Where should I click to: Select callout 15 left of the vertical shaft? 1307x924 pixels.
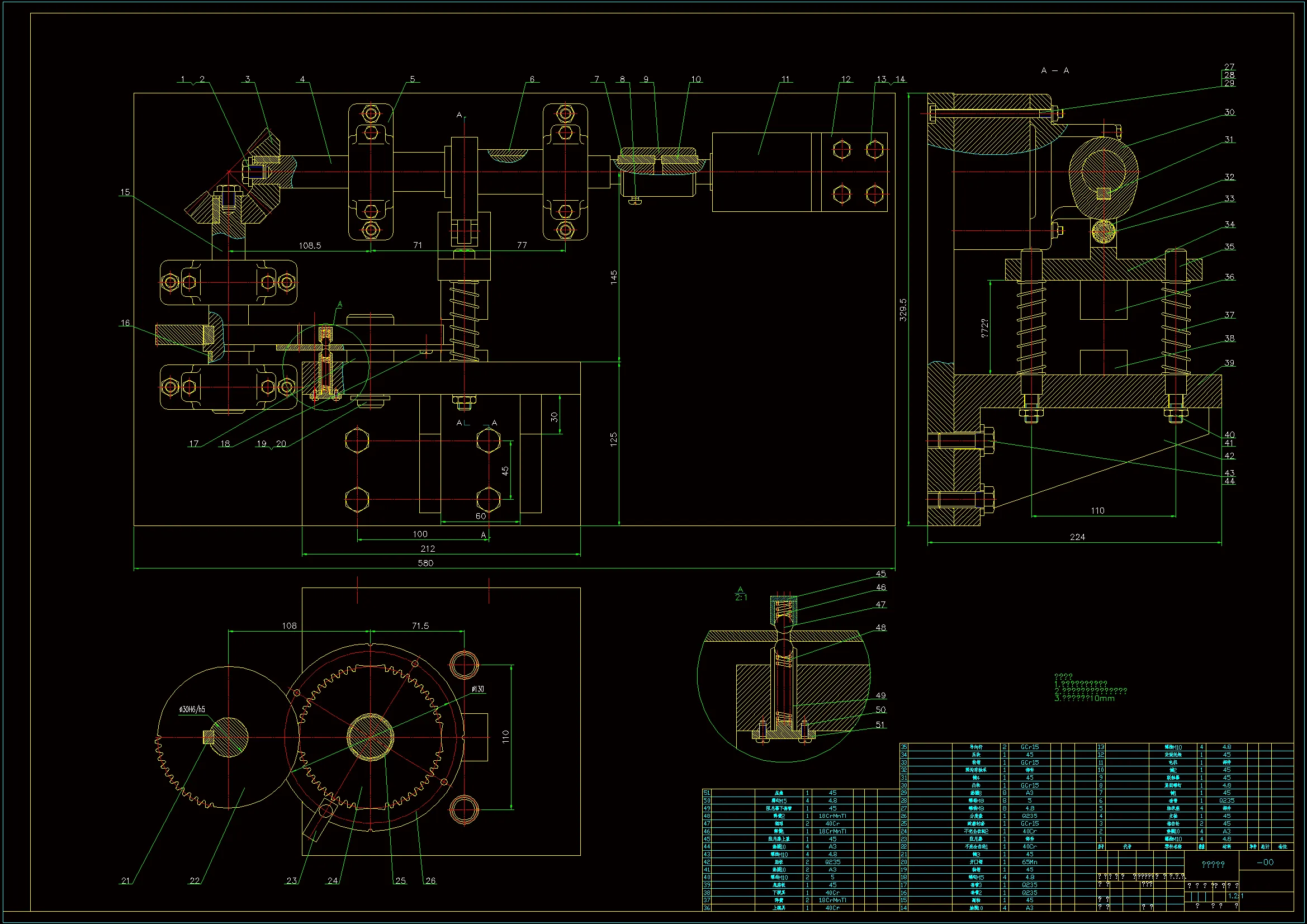pyautogui.click(x=125, y=192)
